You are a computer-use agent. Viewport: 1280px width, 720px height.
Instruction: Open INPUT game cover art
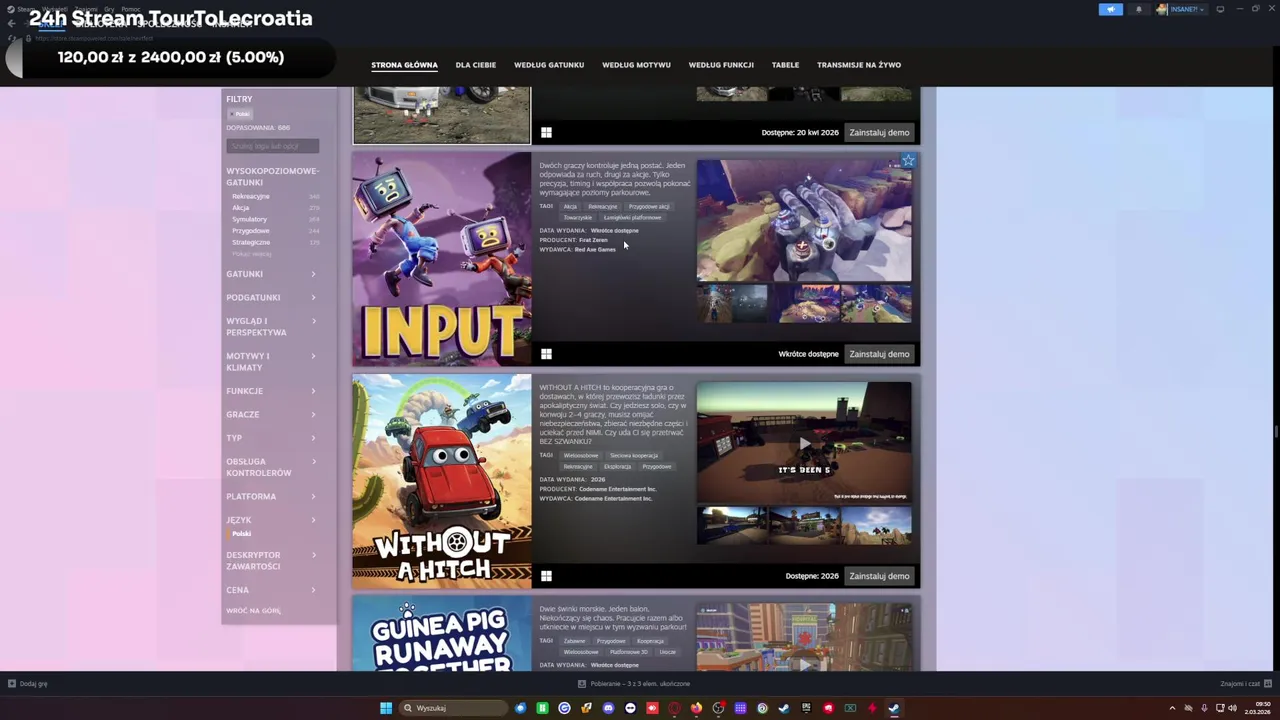click(442, 259)
